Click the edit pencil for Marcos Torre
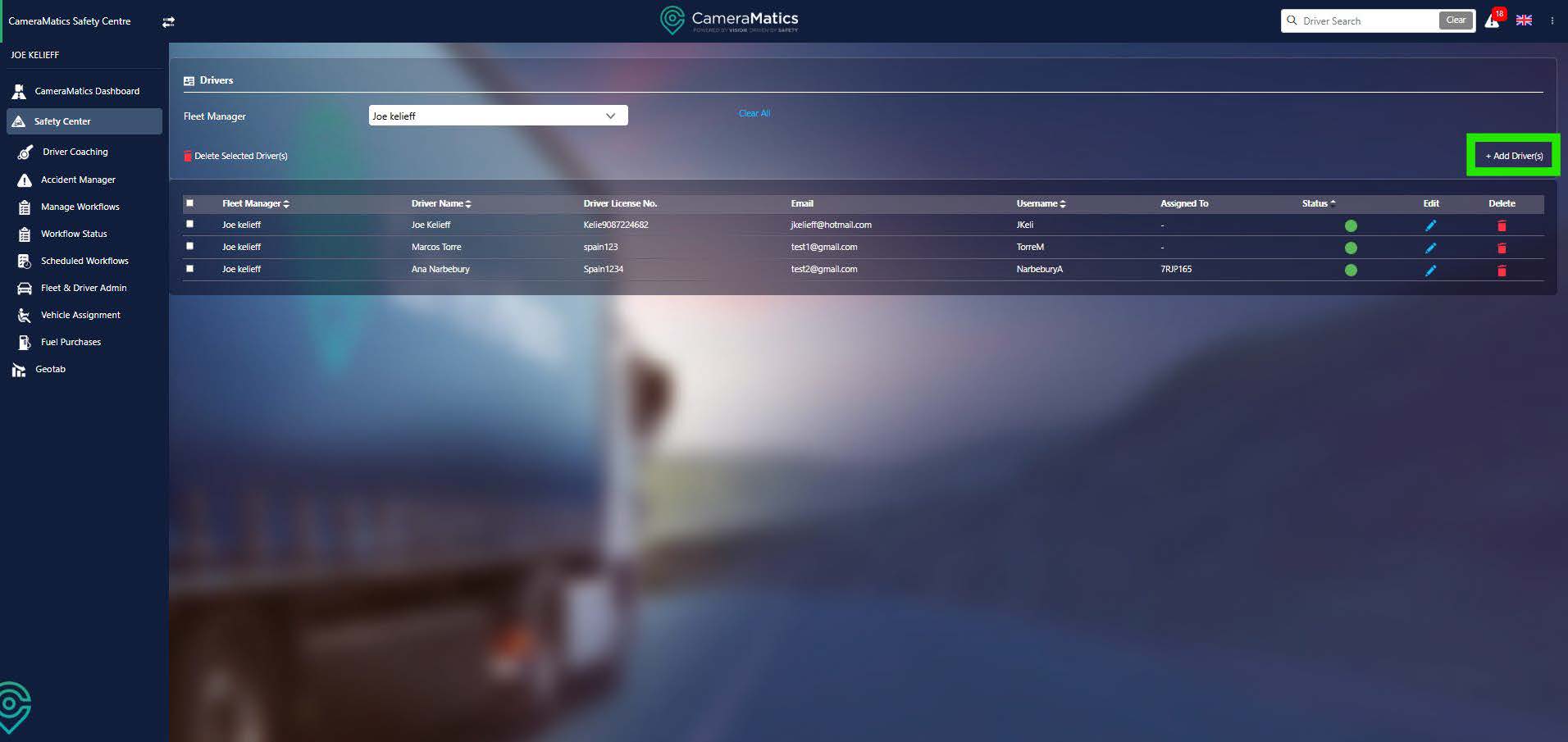This screenshot has width=1568, height=742. point(1430,248)
